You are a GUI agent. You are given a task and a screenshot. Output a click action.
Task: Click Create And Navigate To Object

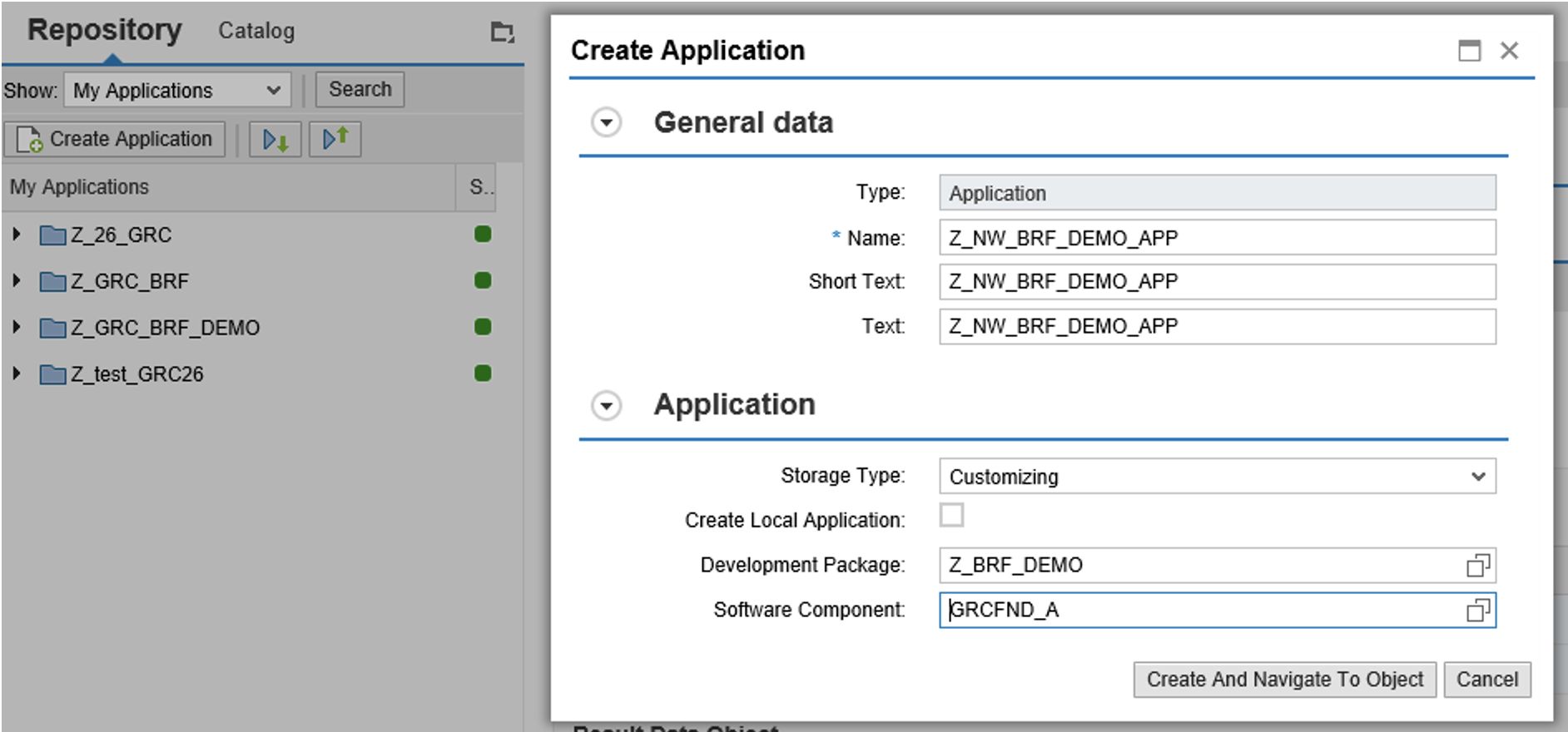click(x=1285, y=680)
